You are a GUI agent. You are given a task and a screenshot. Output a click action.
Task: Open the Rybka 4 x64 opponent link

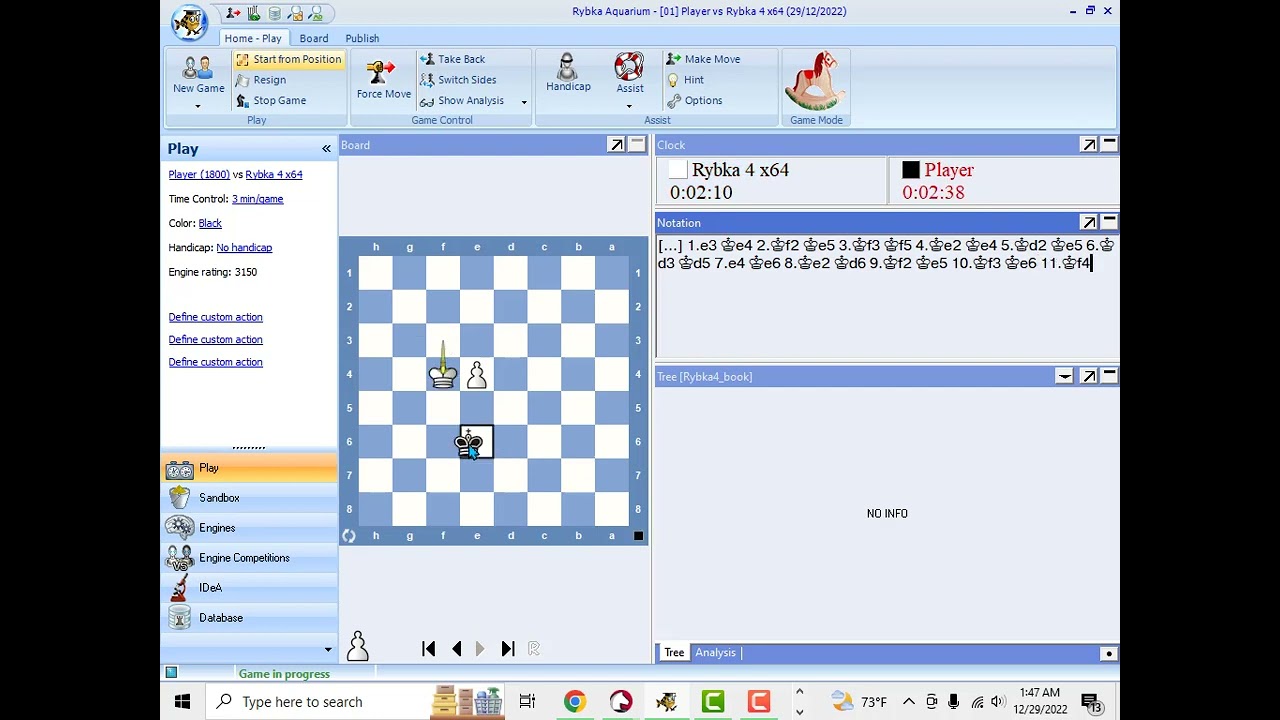(x=274, y=174)
